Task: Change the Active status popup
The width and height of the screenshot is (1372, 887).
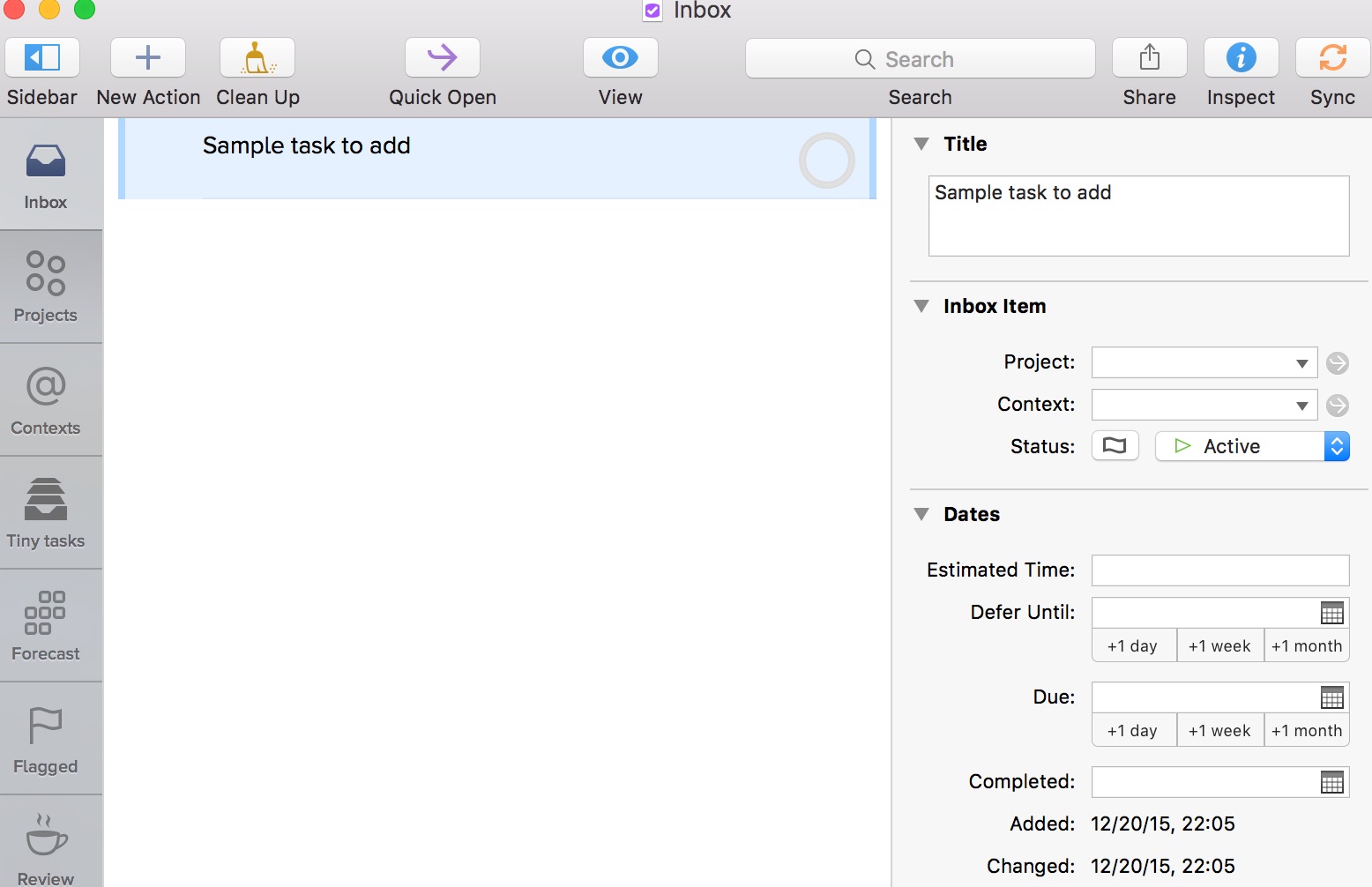Action: click(1252, 446)
